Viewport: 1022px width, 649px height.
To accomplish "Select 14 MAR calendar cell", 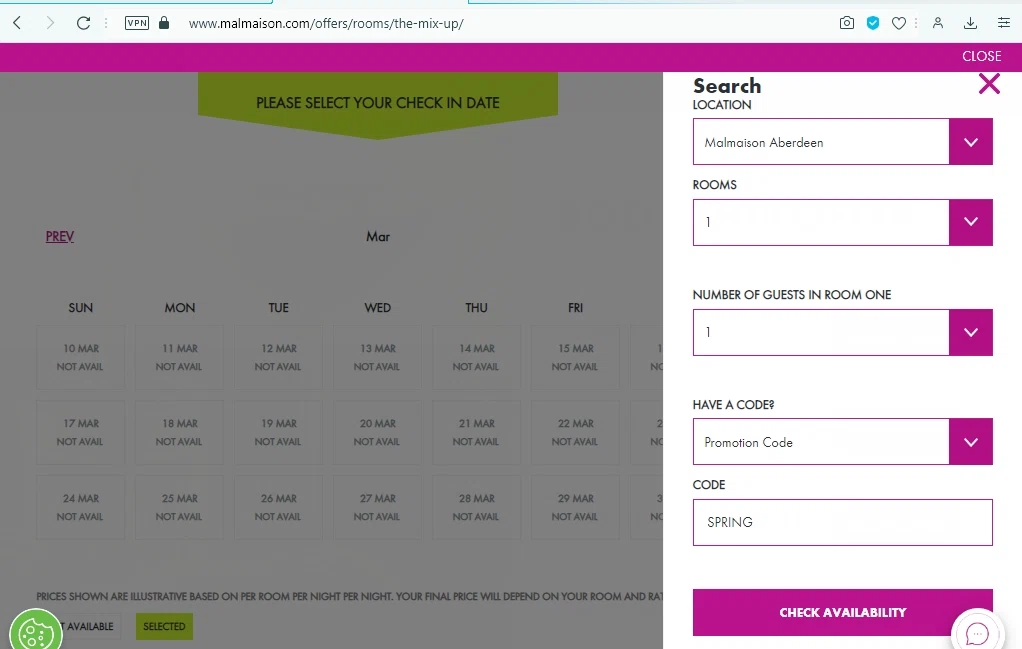I will (476, 358).
